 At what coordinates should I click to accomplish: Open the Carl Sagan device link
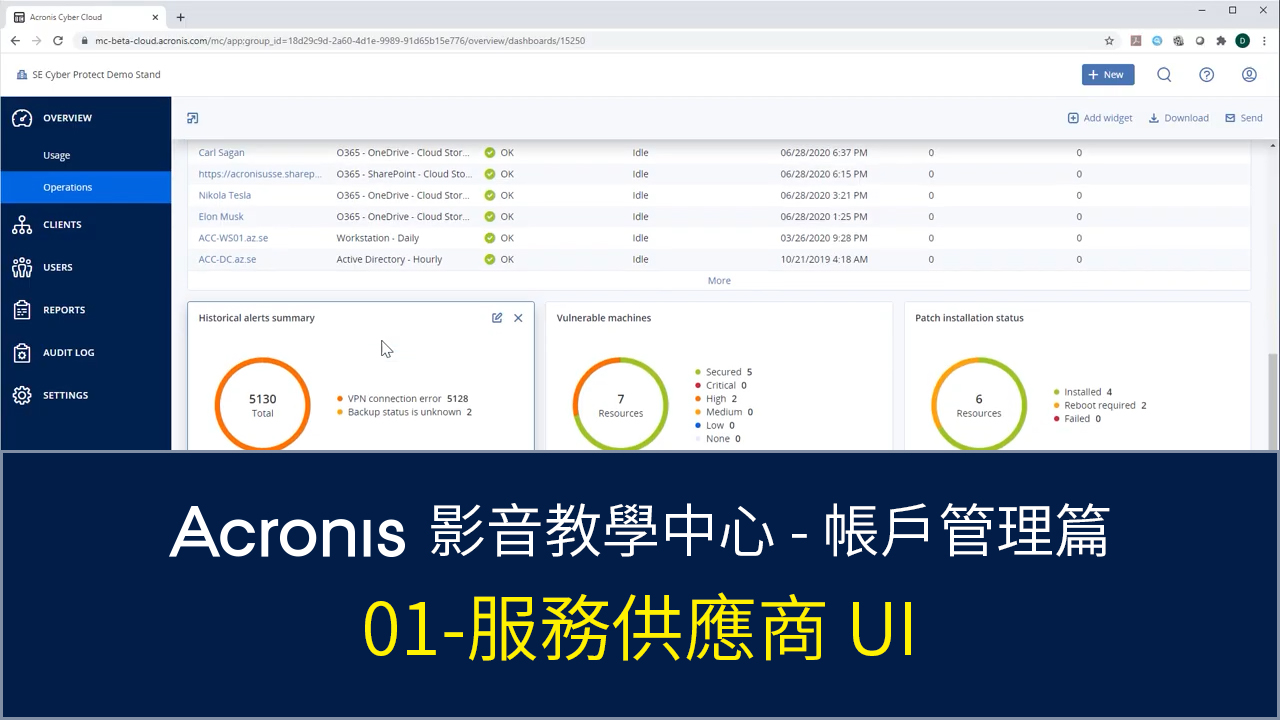[221, 153]
